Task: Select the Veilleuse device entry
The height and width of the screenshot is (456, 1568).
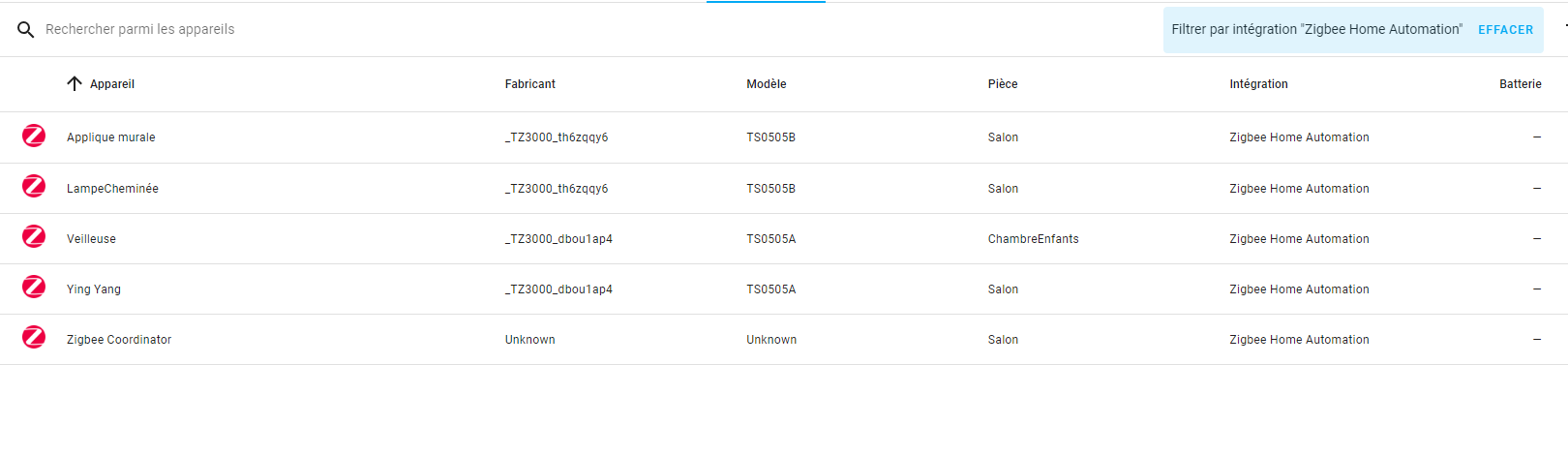Action: coord(91,239)
